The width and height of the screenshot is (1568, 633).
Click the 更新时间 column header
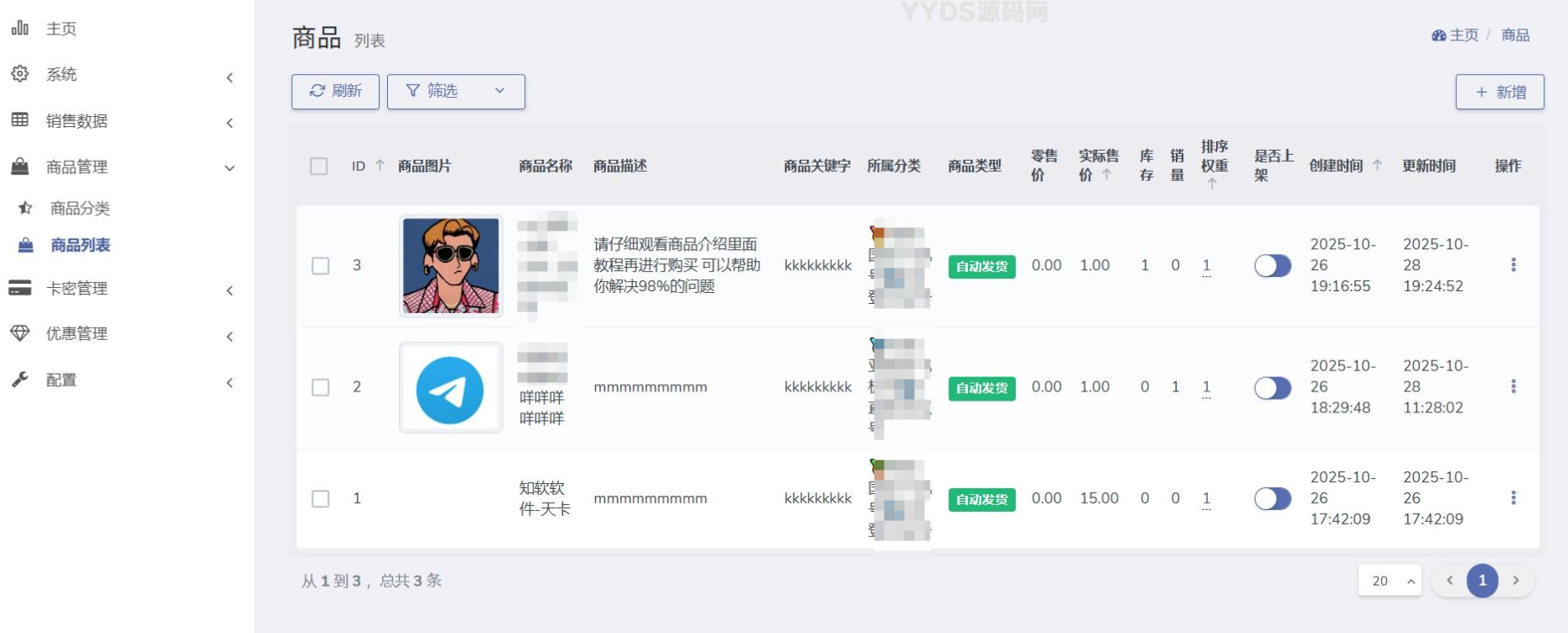tap(1428, 166)
